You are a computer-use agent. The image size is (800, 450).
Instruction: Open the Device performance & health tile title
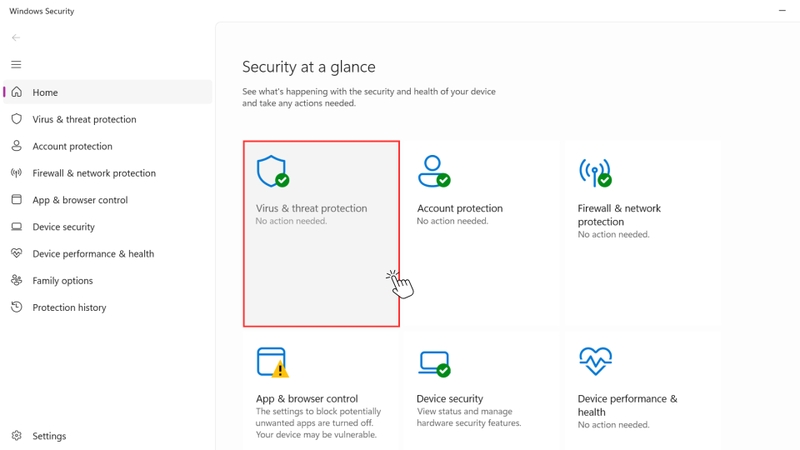[x=627, y=405]
